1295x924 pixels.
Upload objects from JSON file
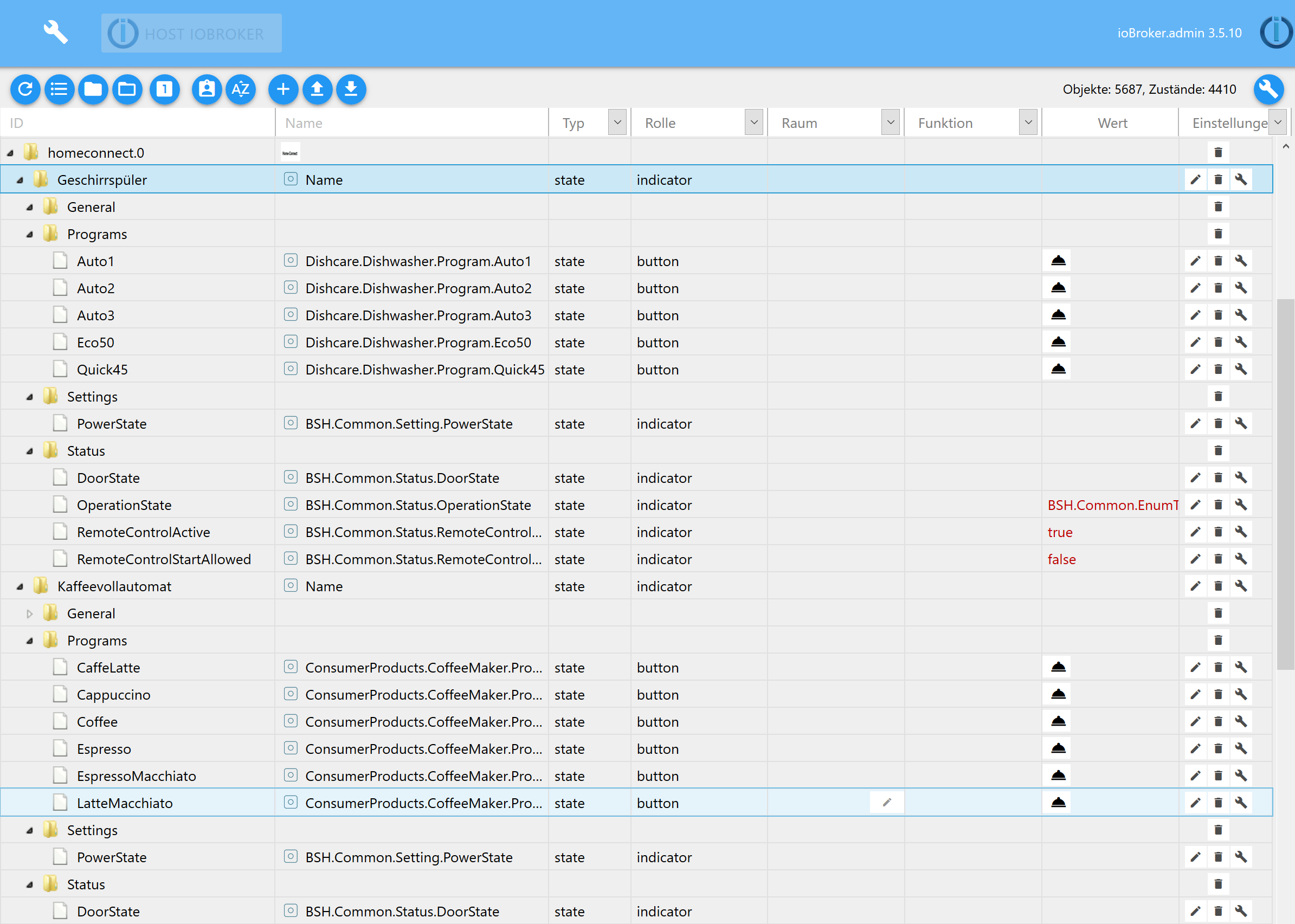tap(318, 89)
